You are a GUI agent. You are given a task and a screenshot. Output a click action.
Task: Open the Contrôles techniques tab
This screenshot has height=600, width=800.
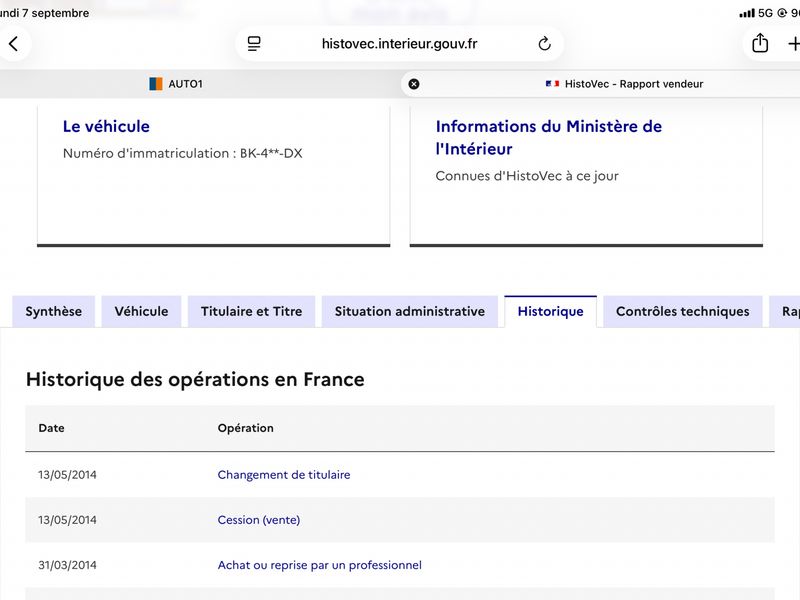tap(683, 311)
